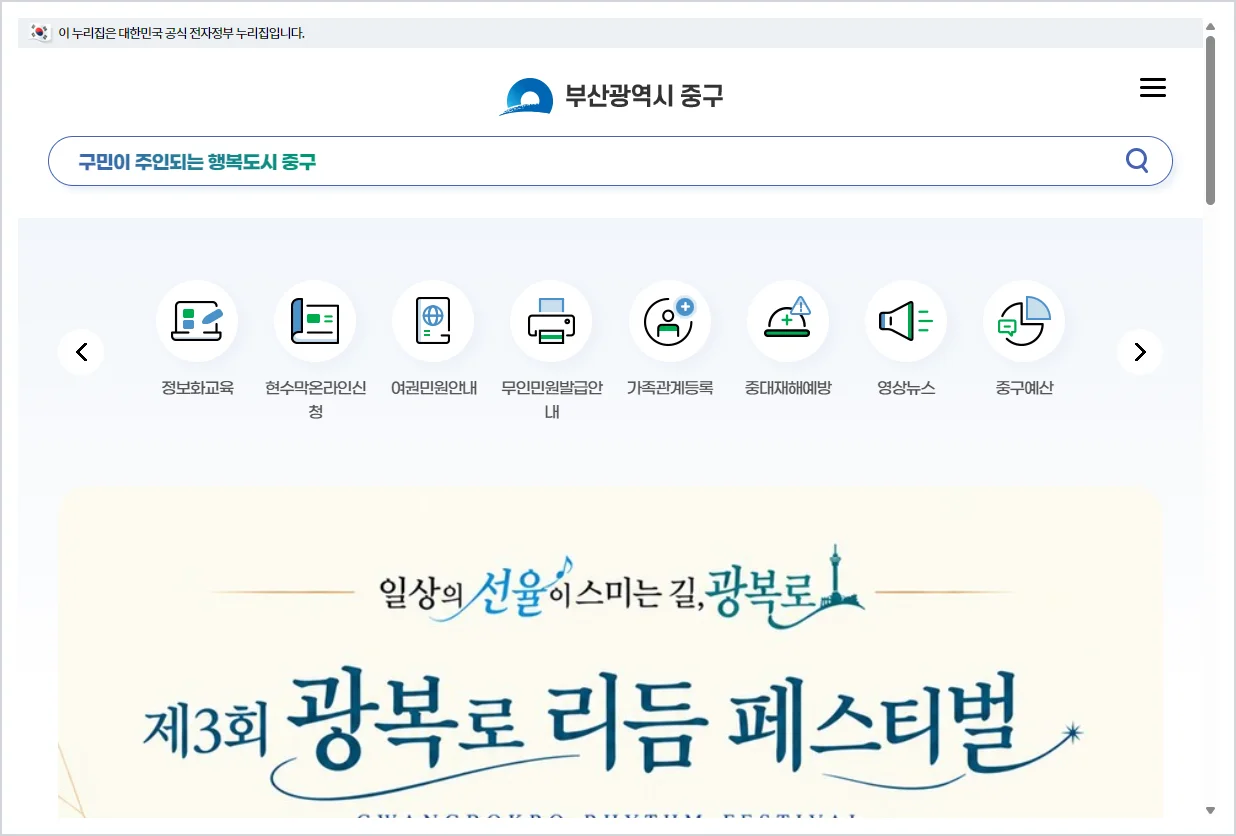Viewport: 1236px width, 836px height.
Task: Open the hamburger menu
Action: click(x=1153, y=88)
